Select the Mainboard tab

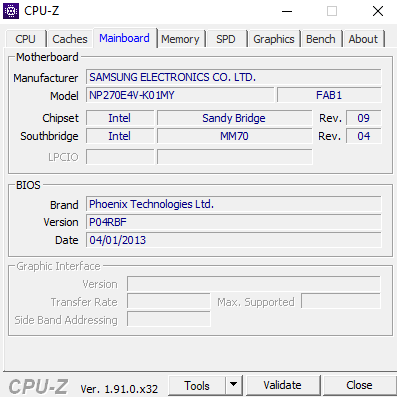[124, 38]
